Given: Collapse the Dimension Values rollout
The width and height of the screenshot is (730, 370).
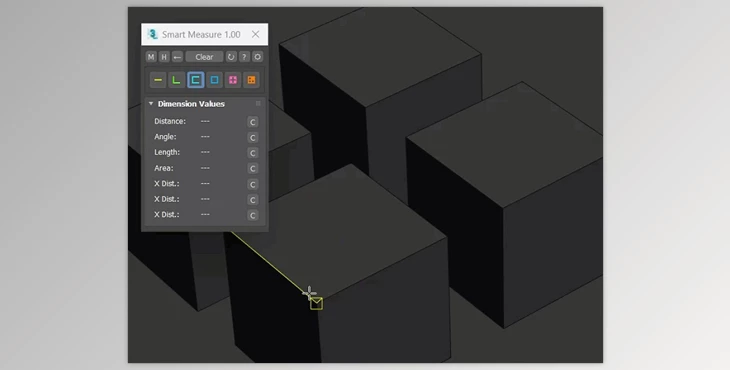Looking at the screenshot, I should click(151, 103).
